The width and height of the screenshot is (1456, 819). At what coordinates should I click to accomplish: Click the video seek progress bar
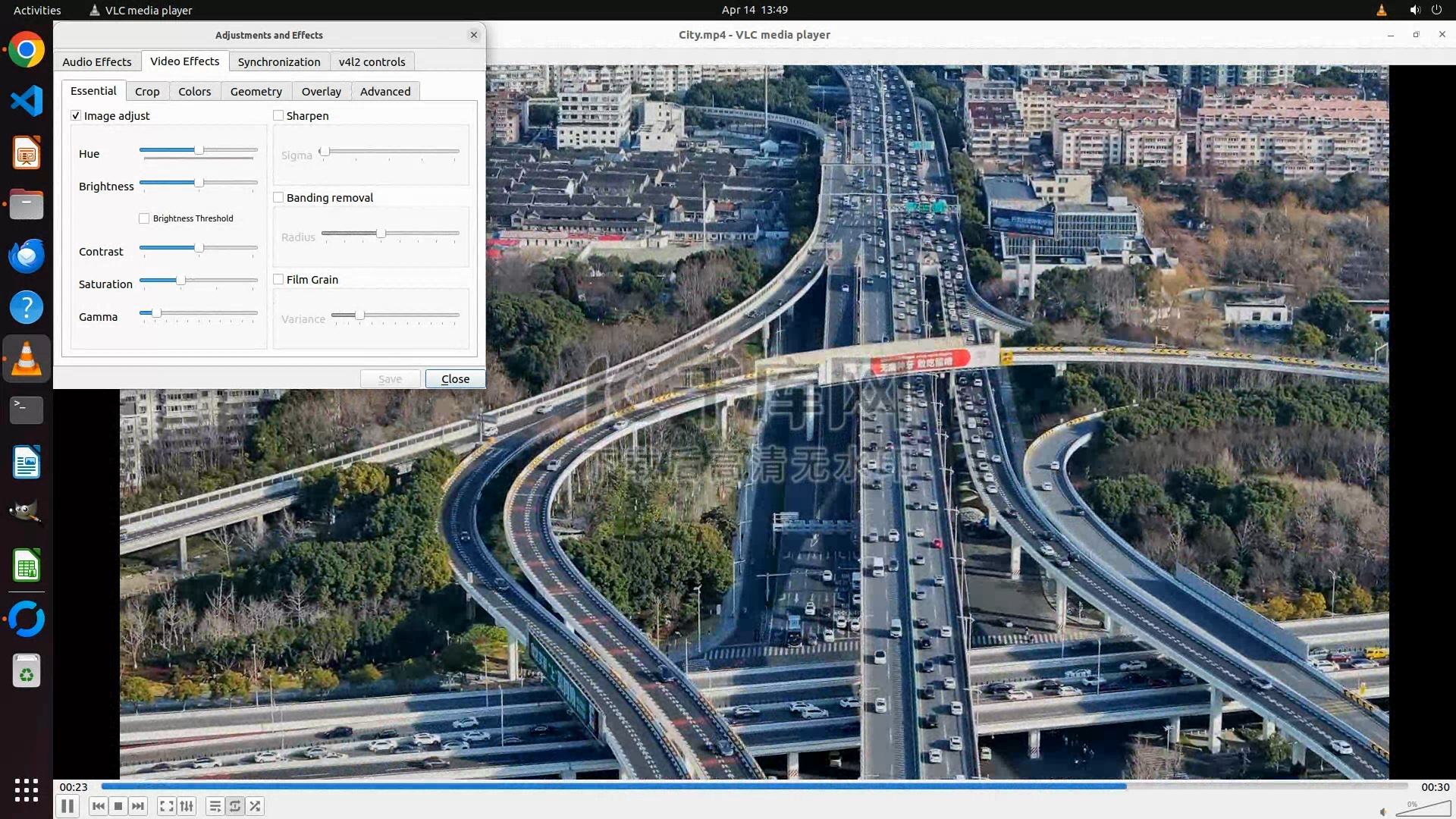(754, 786)
